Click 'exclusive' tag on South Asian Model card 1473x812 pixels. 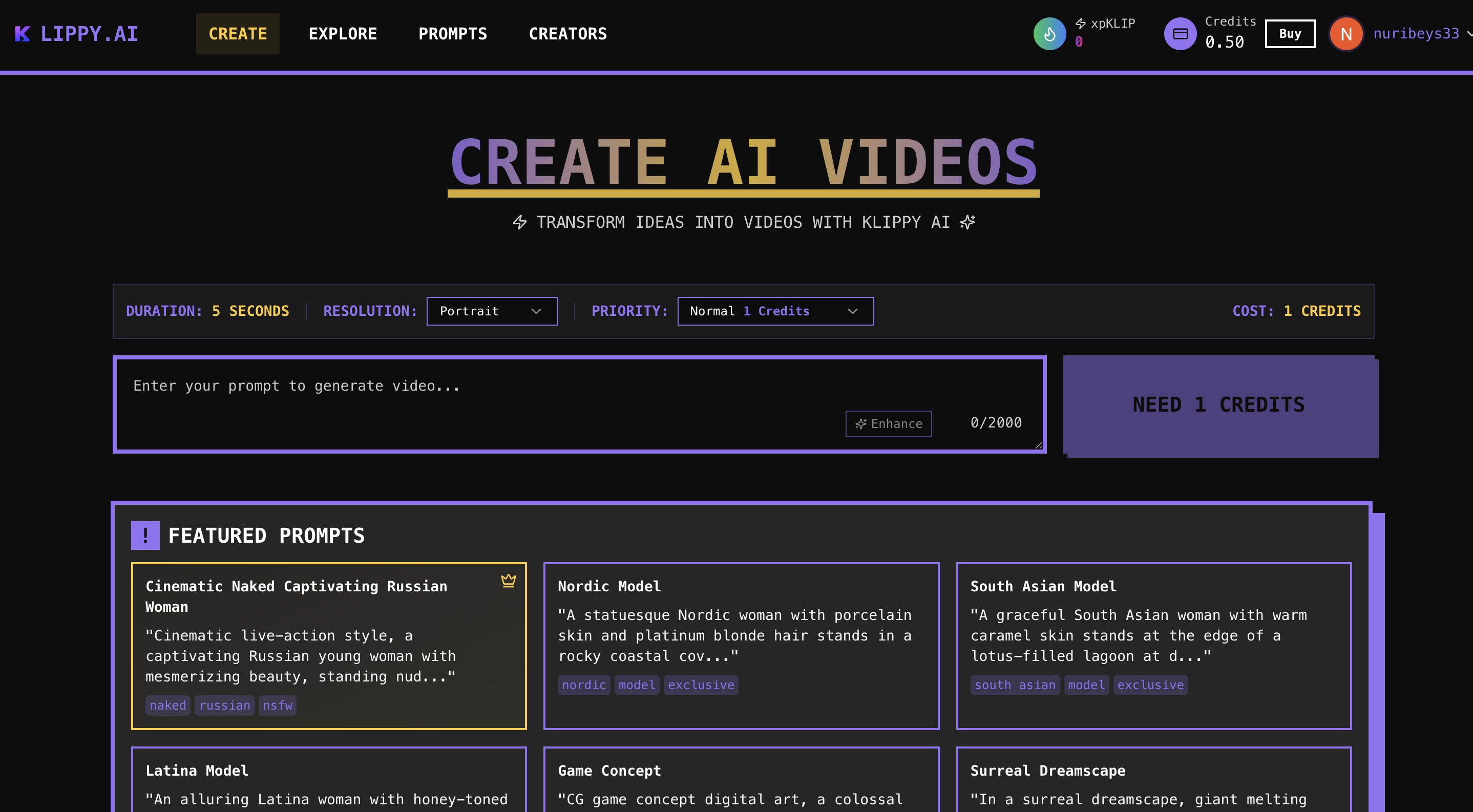coord(1150,685)
